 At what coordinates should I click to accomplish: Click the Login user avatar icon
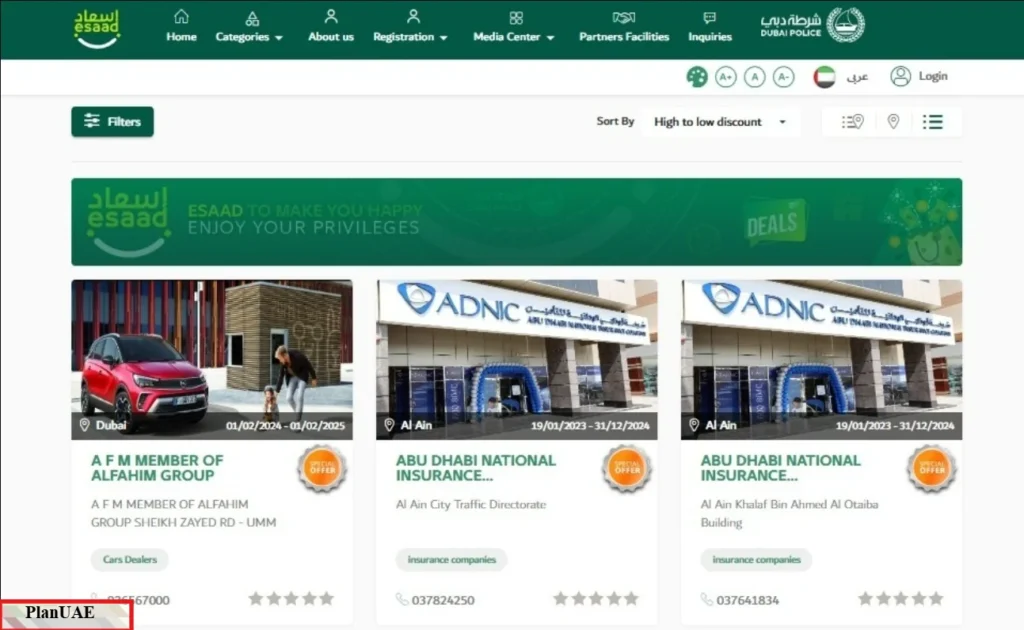[901, 76]
